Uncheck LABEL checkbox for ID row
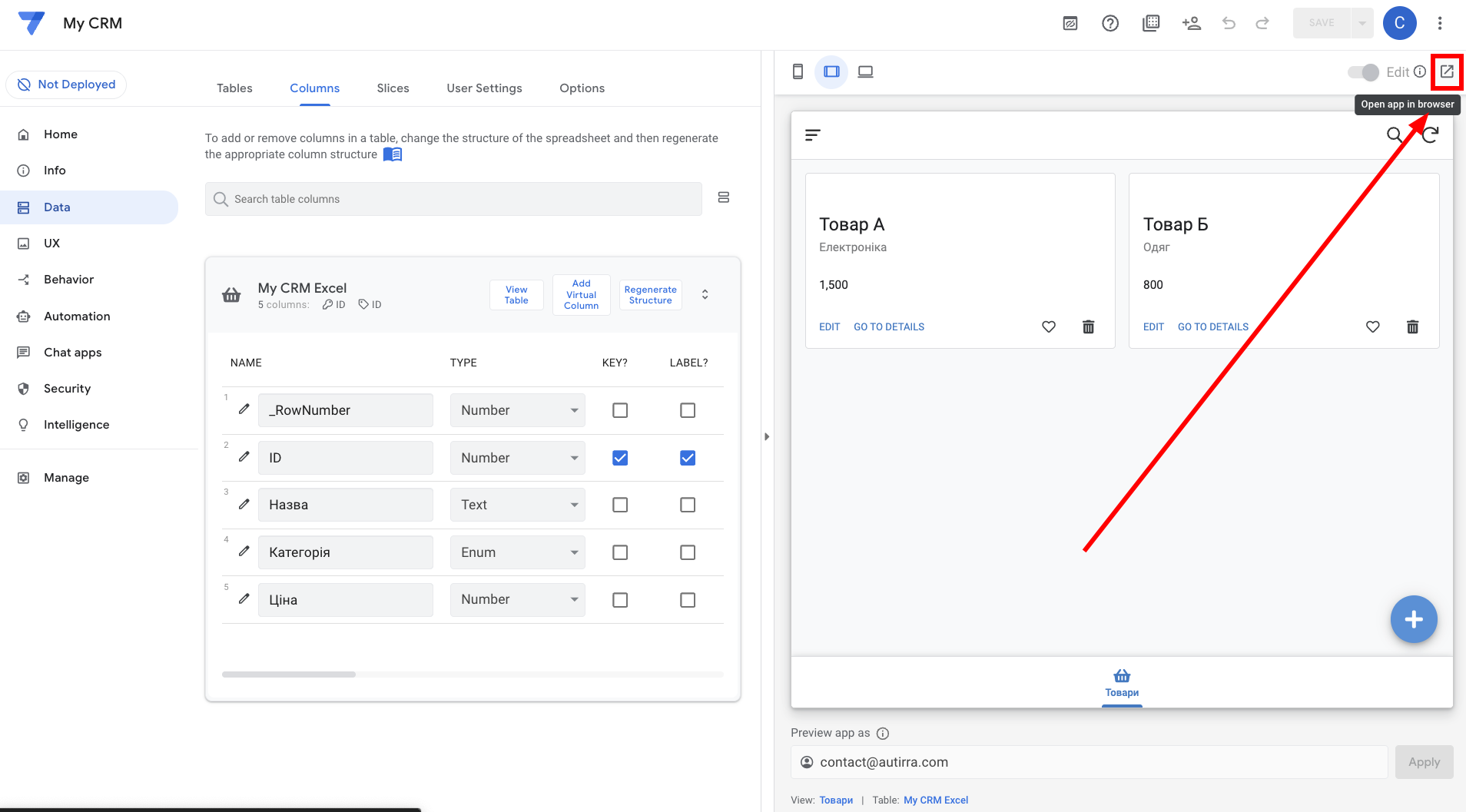 pyautogui.click(x=688, y=458)
